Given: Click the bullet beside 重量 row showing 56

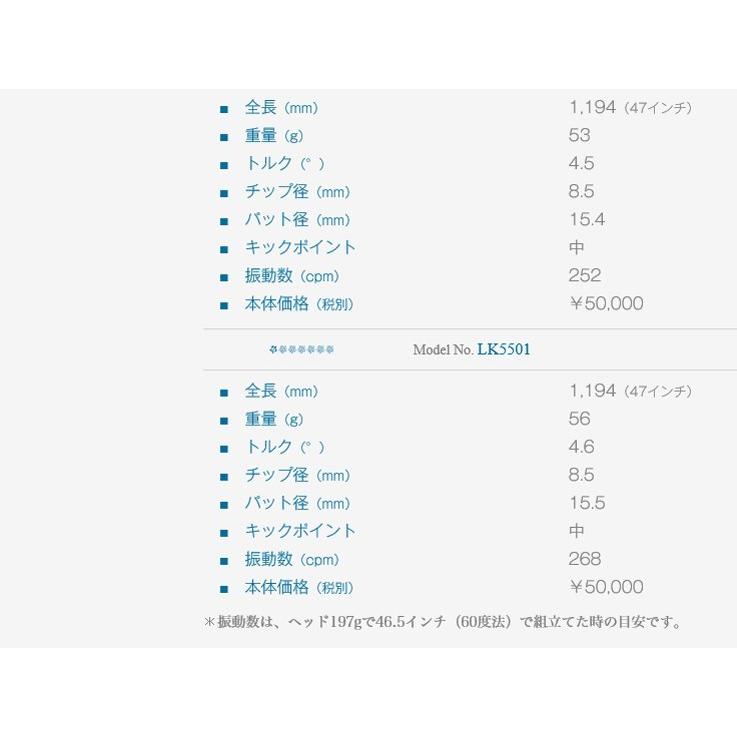Looking at the screenshot, I should 224,421.
